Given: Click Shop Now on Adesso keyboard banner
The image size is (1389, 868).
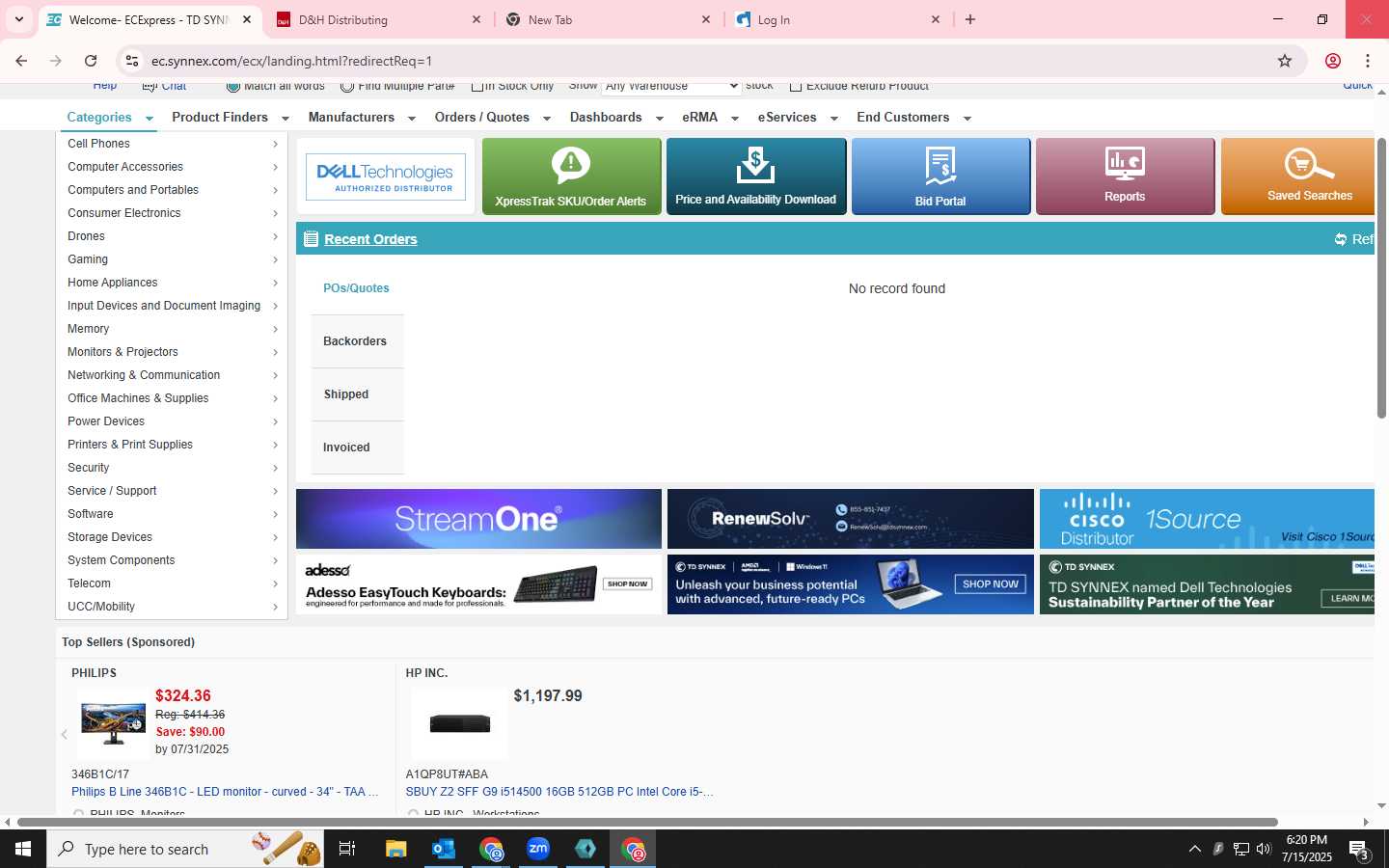Looking at the screenshot, I should point(627,583).
